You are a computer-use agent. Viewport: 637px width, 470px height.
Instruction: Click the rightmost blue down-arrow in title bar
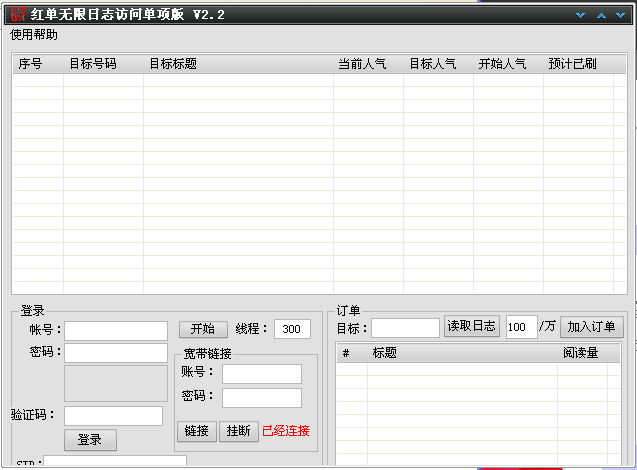tap(620, 15)
